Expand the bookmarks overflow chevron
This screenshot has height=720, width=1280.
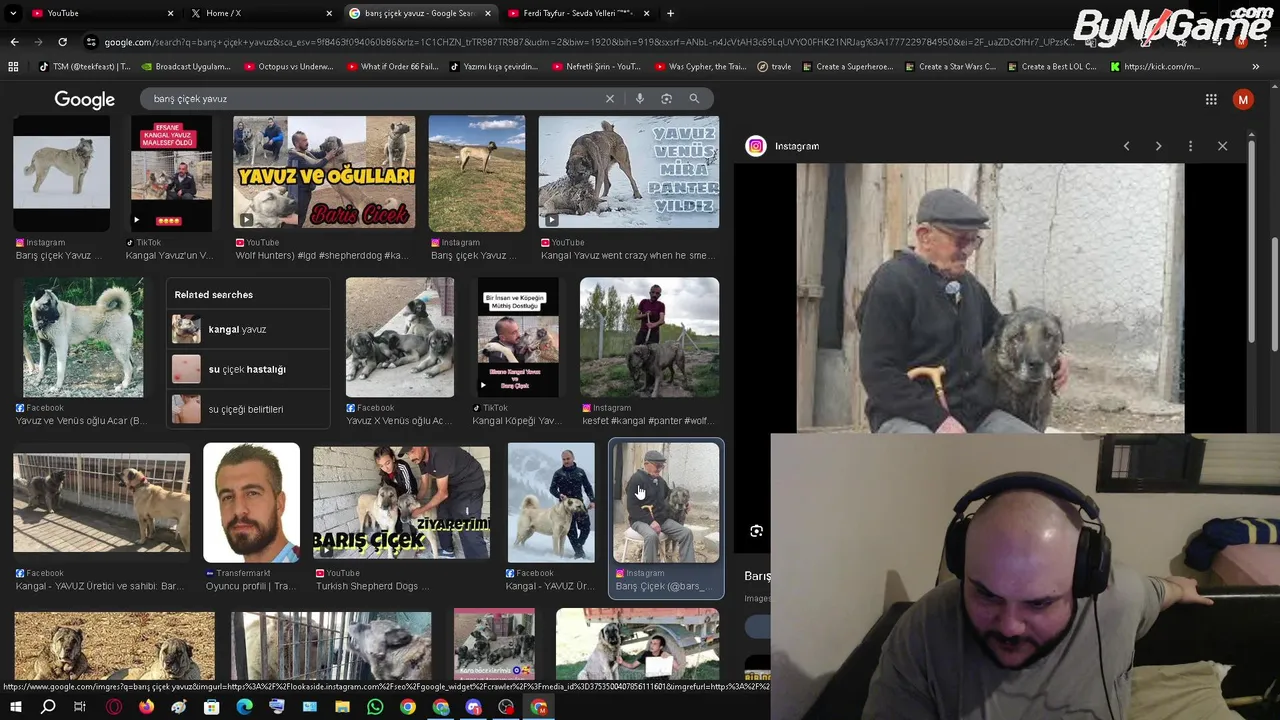[x=1256, y=67]
